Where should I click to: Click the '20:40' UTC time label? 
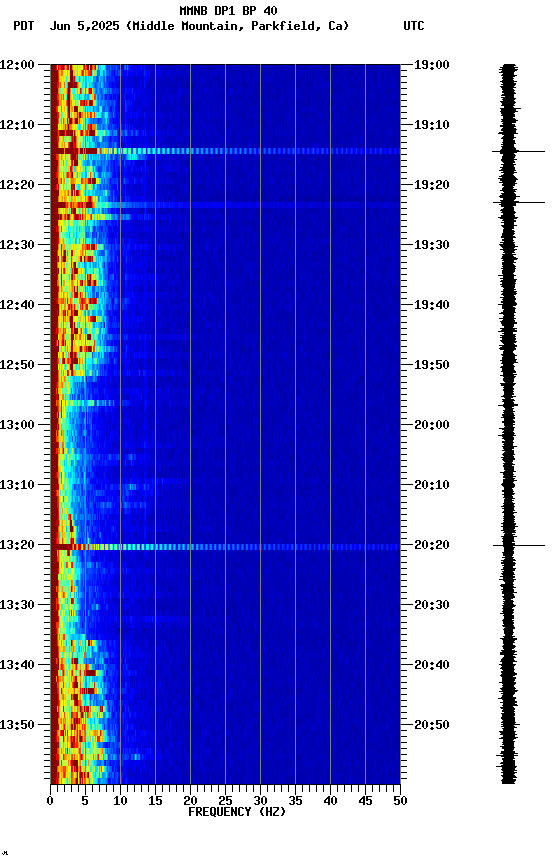coord(432,666)
